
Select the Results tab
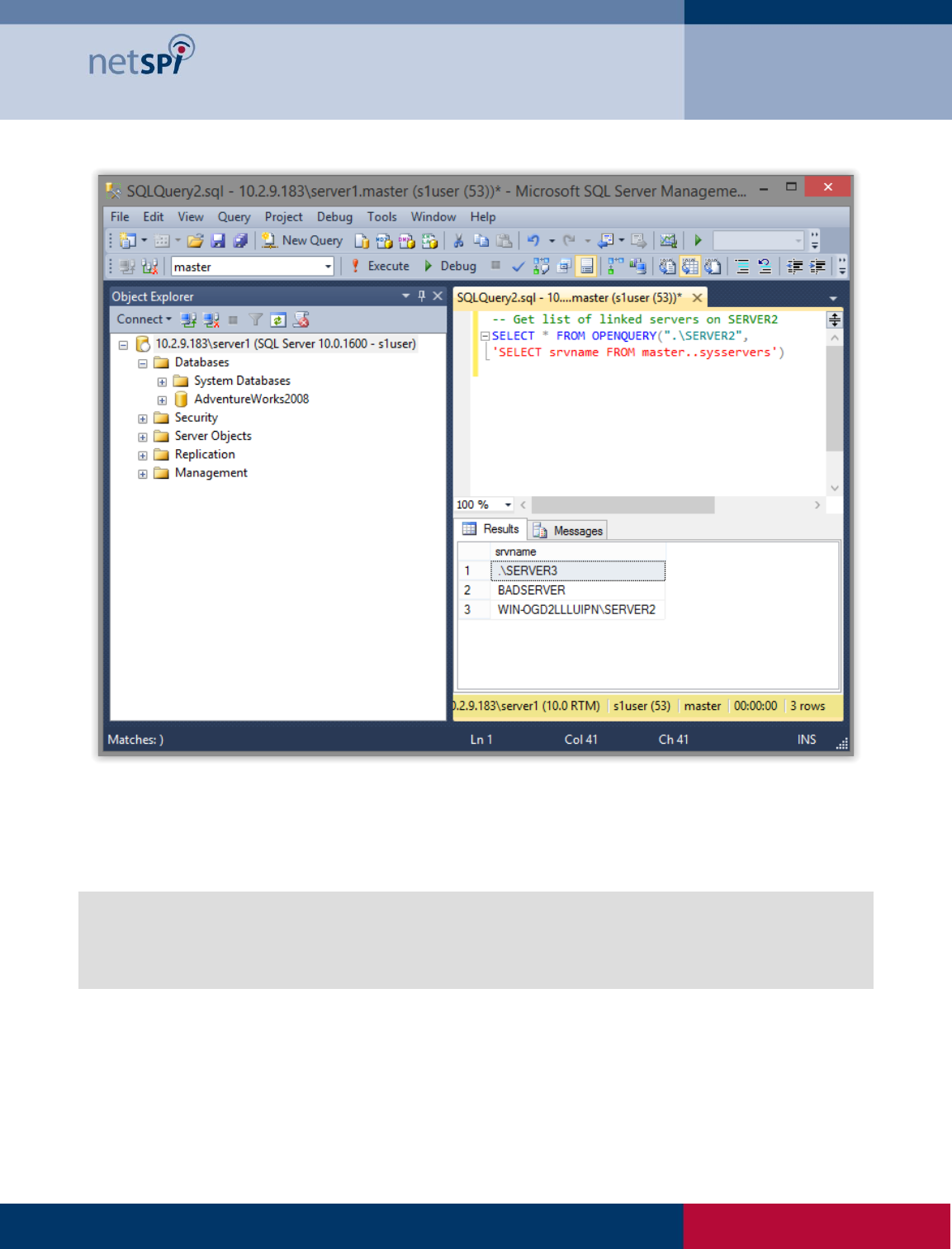click(x=490, y=529)
